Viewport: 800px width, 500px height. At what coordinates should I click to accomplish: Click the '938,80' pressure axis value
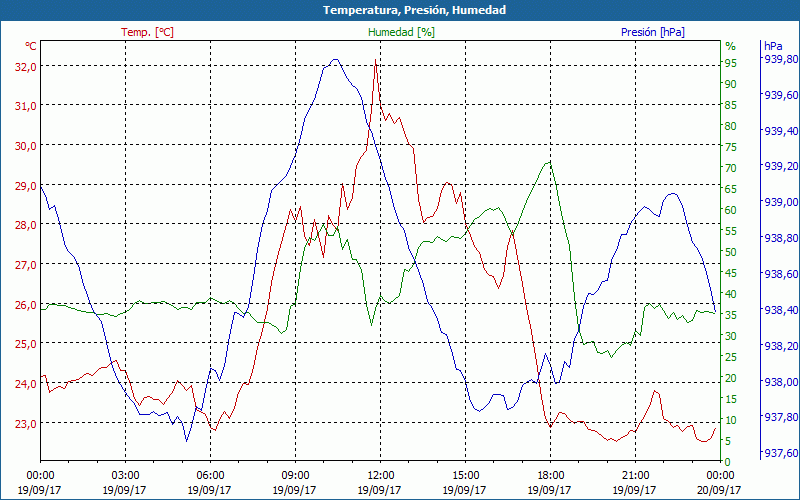[x=780, y=238]
